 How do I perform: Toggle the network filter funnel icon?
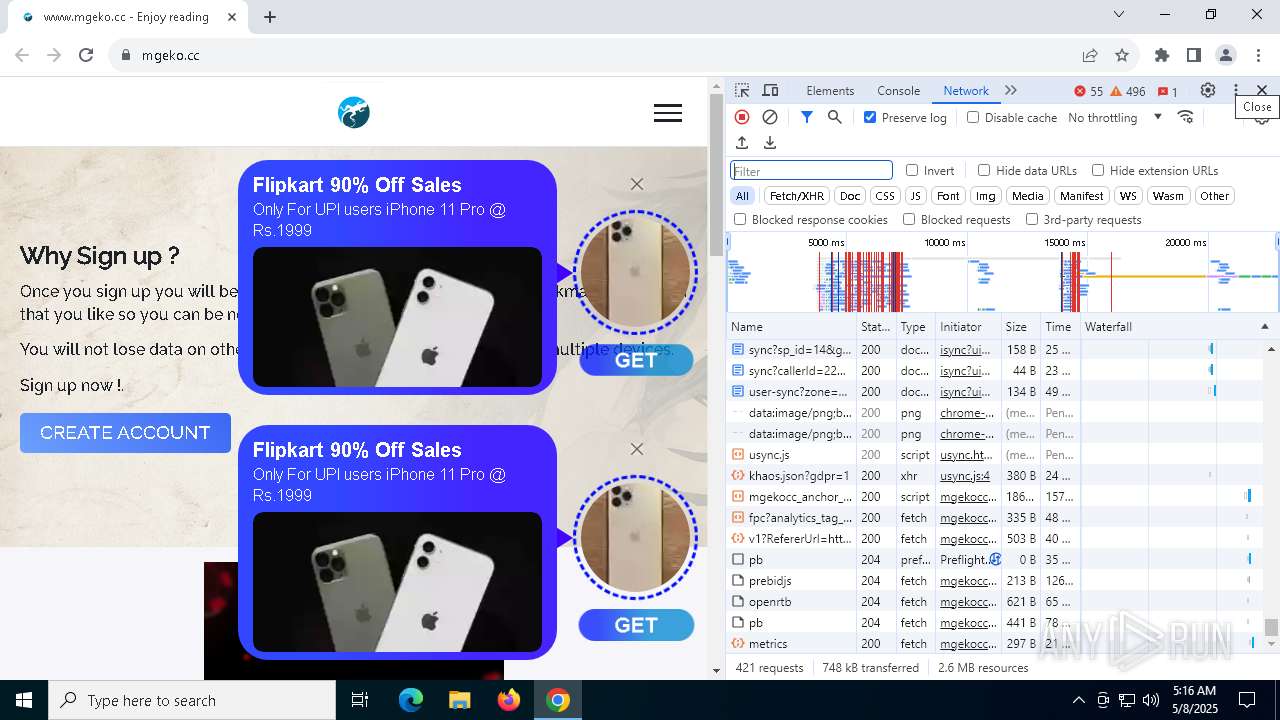coord(807,117)
